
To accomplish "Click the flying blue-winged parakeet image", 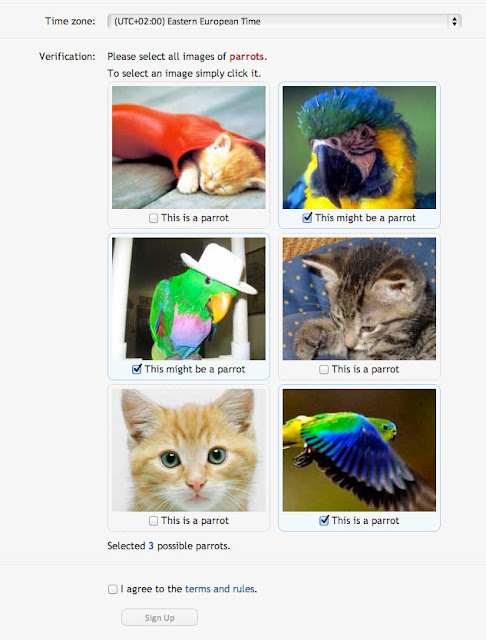I will tap(359, 450).
